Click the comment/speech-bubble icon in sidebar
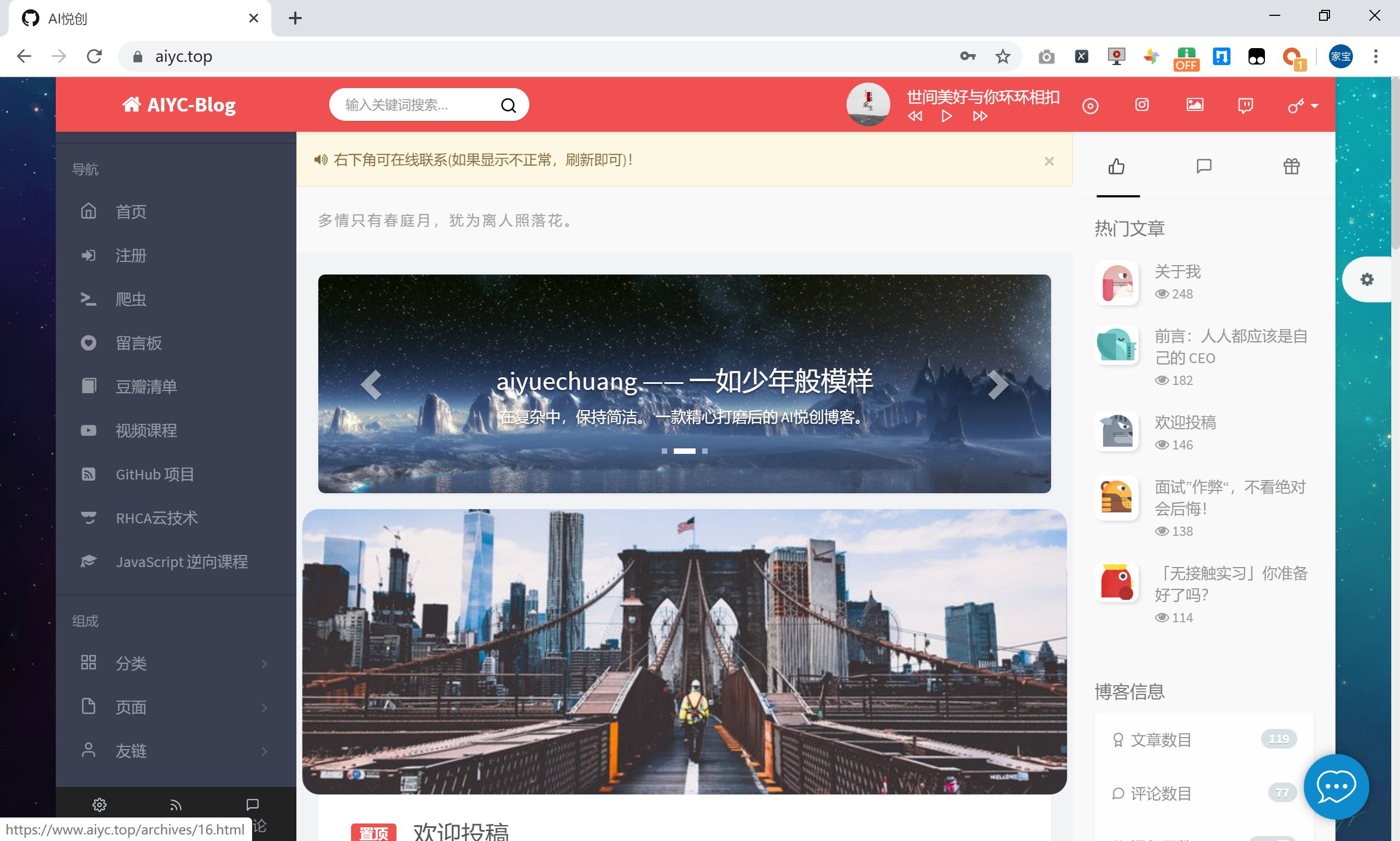The height and width of the screenshot is (841, 1400). tap(253, 804)
